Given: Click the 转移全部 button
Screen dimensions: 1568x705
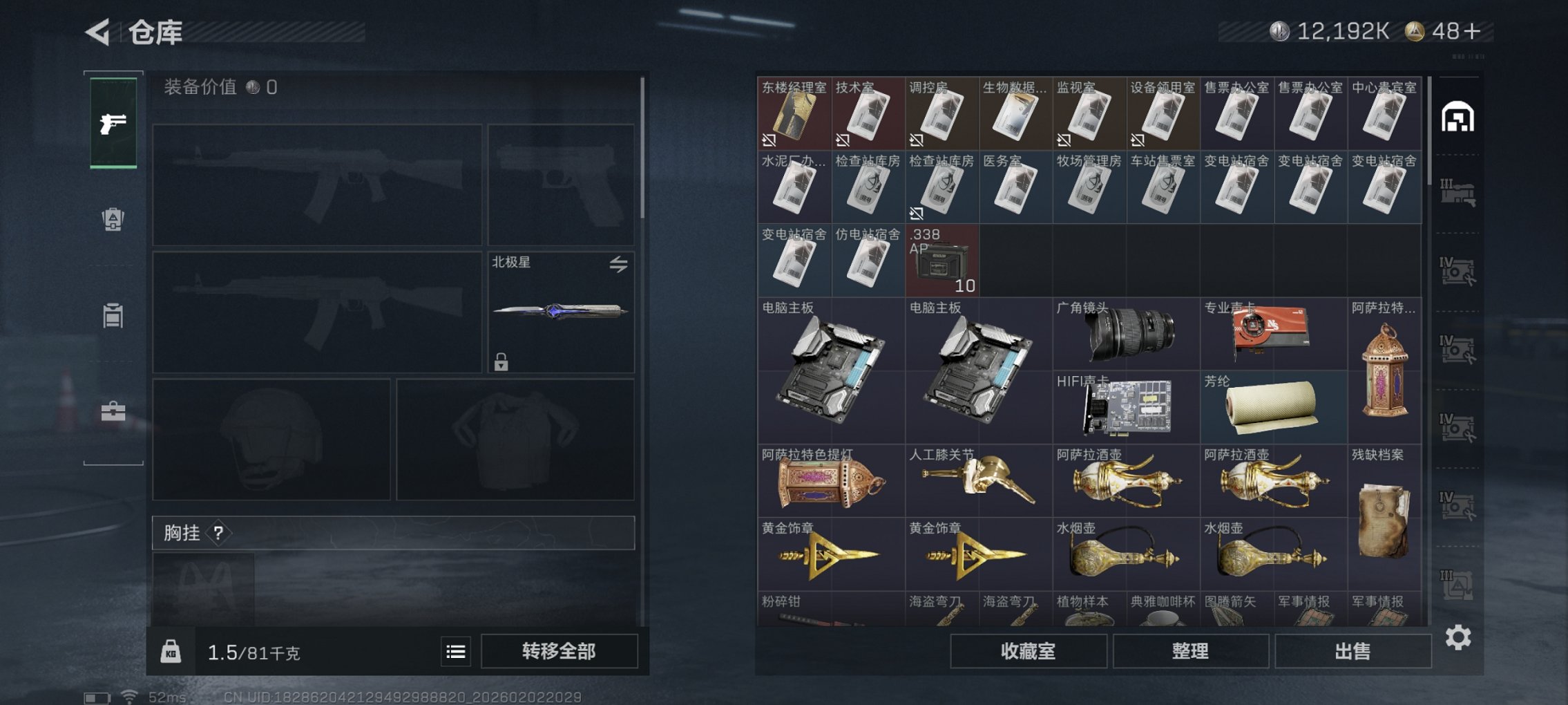Looking at the screenshot, I should point(559,651).
